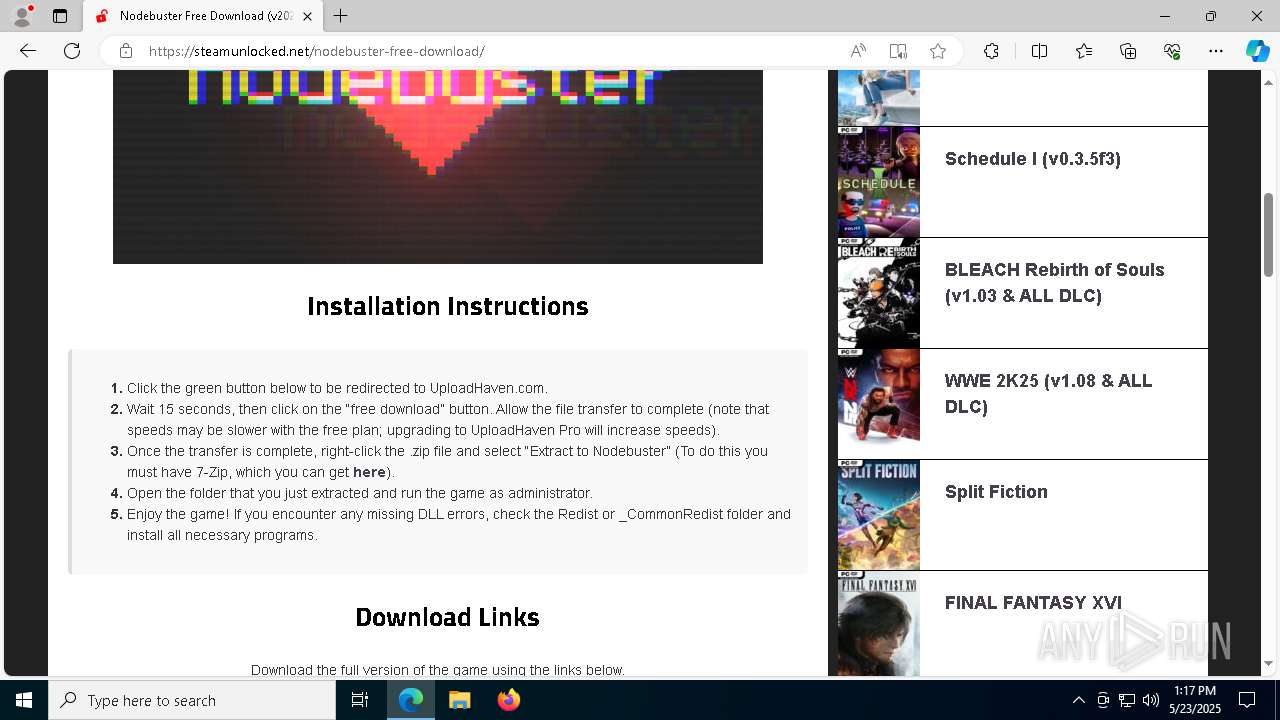Open BLEACH Rebirth of Souls link

pos(1054,283)
